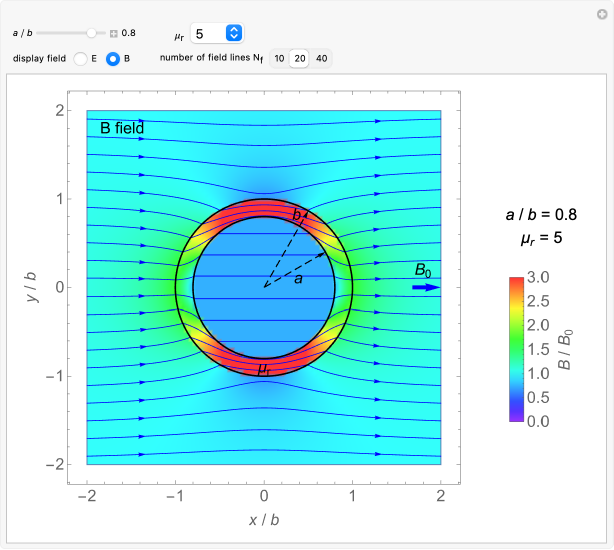Click the 'b' radius label in ring

point(296,215)
